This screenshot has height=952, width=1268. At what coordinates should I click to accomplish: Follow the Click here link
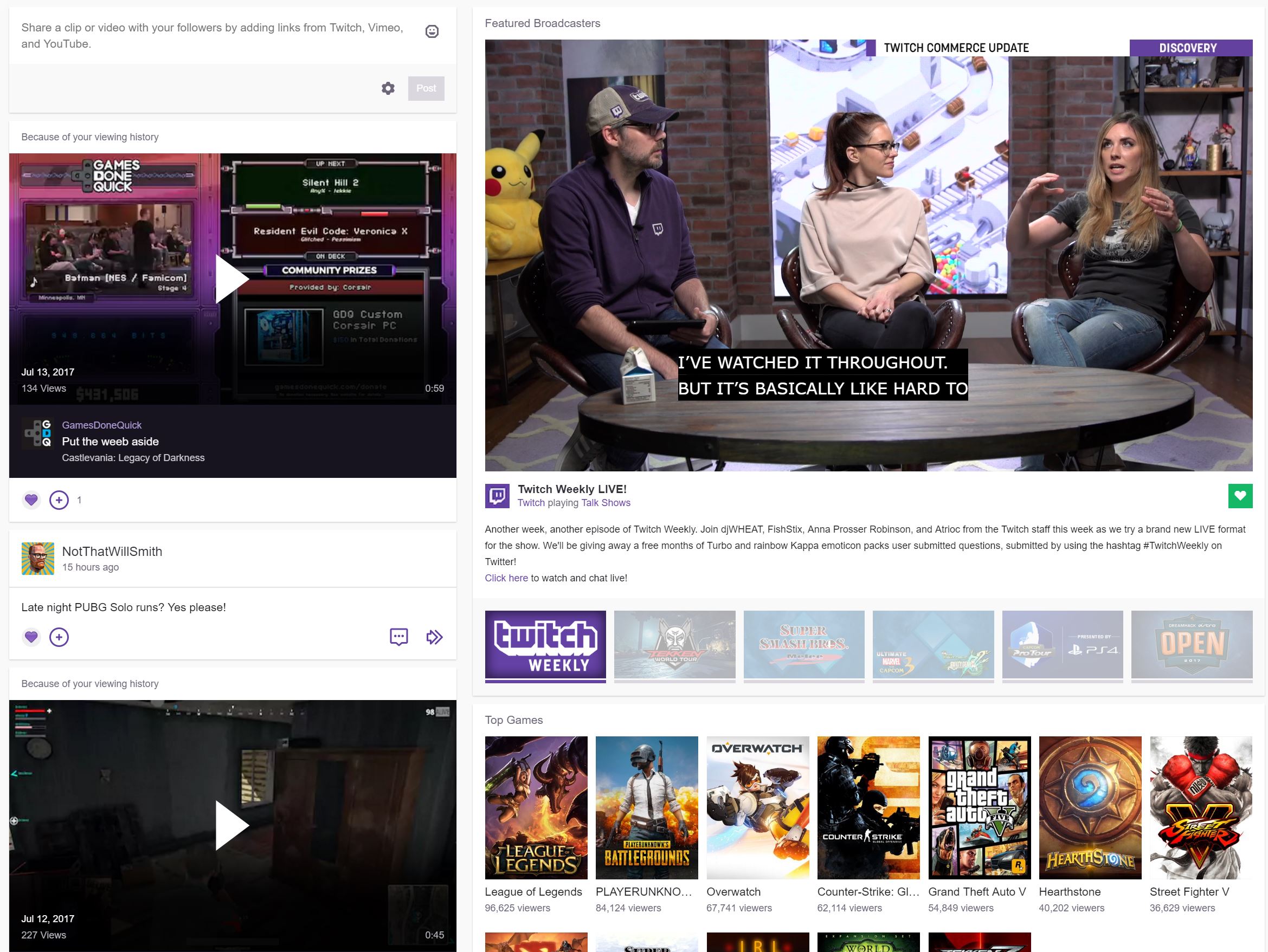coord(506,578)
